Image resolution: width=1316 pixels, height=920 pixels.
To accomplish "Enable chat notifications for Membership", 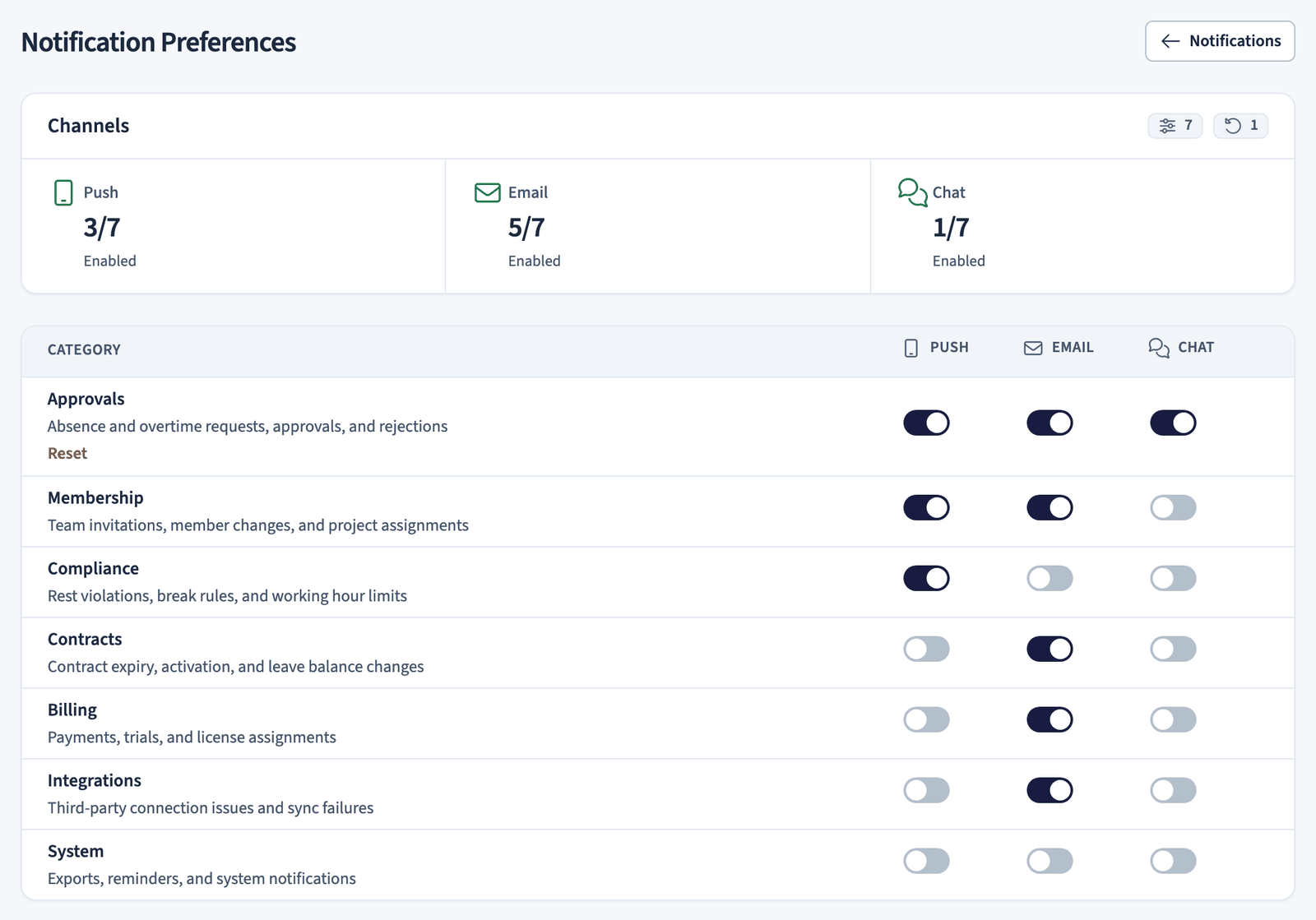I will (x=1173, y=507).
